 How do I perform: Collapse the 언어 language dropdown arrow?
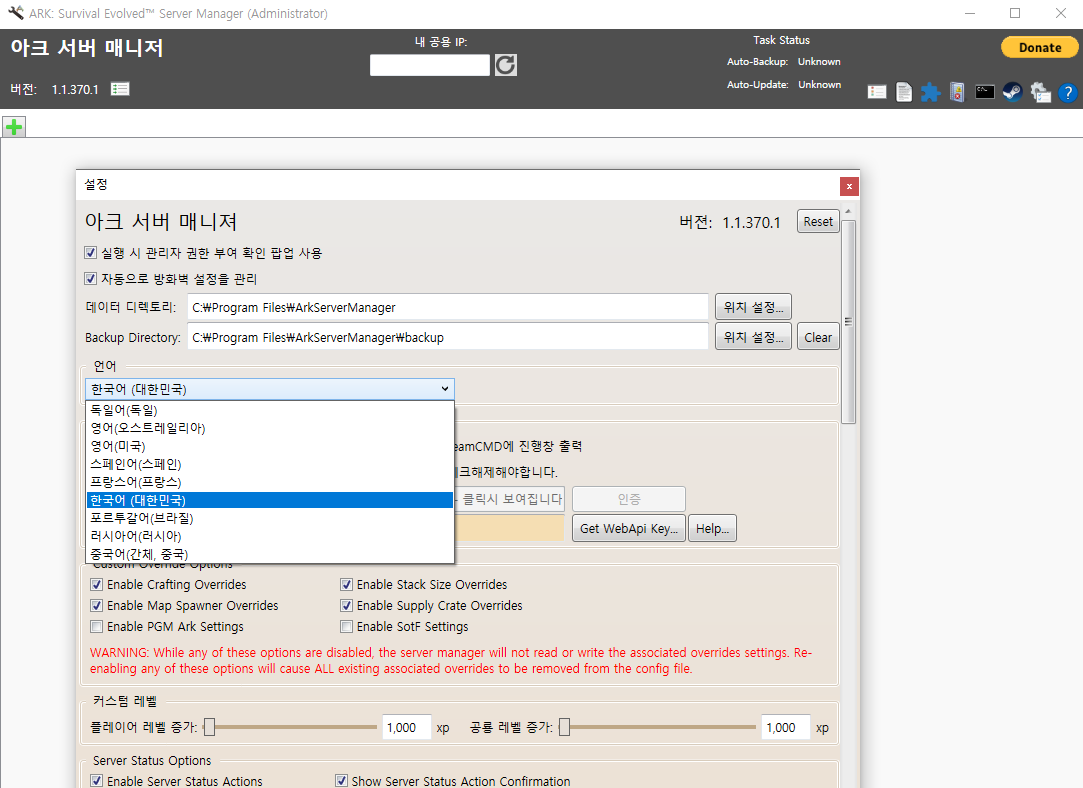click(x=445, y=389)
